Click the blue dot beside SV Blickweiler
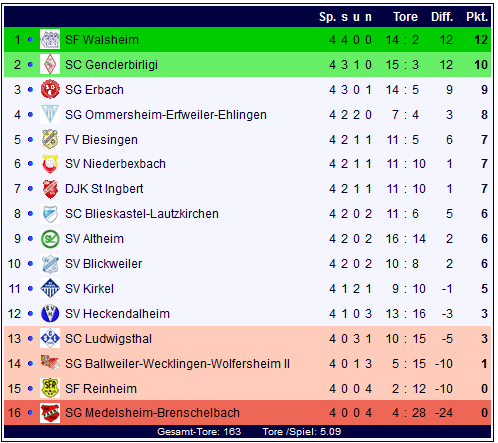 coord(30,264)
